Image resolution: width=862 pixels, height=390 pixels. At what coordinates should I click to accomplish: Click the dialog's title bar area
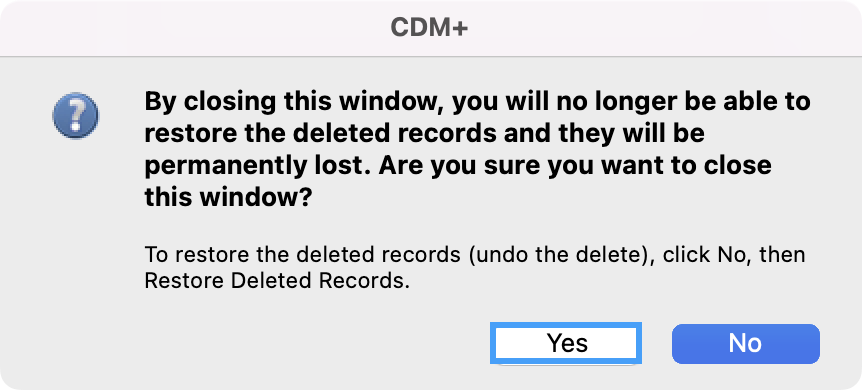(431, 28)
